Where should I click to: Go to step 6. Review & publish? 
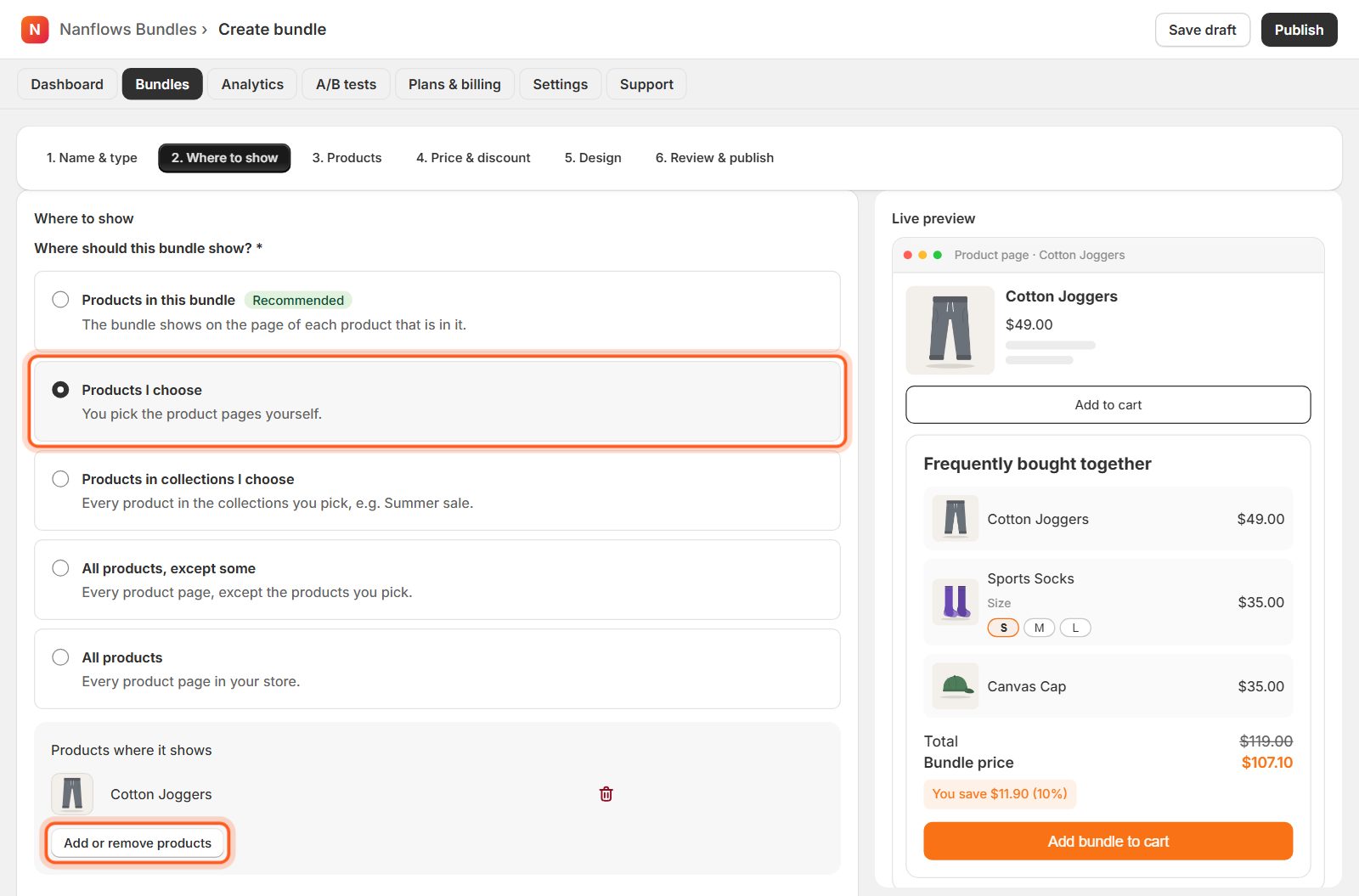point(714,158)
